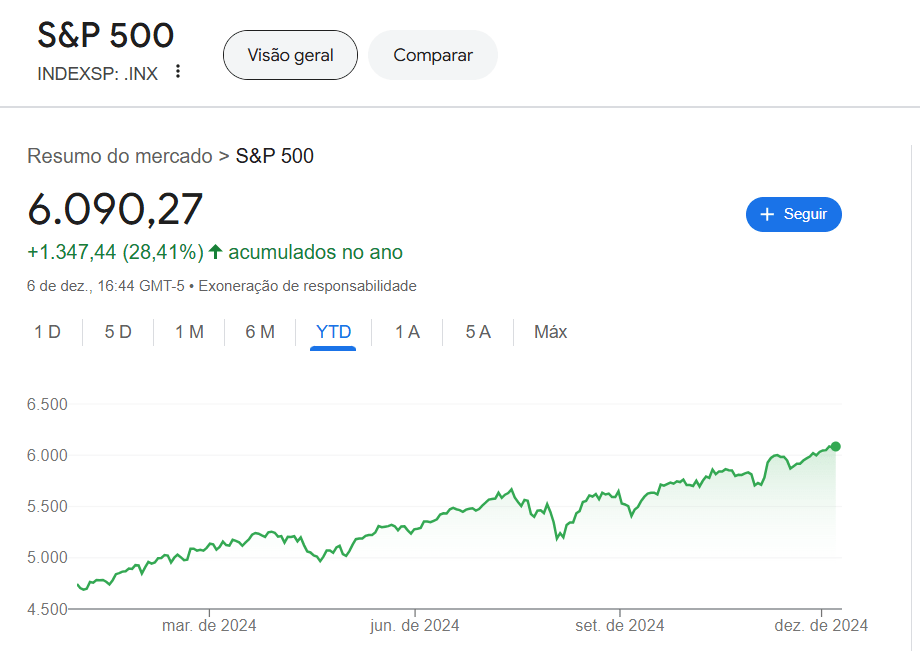Open the Comparar view
This screenshot has height=651, width=920.
(433, 55)
